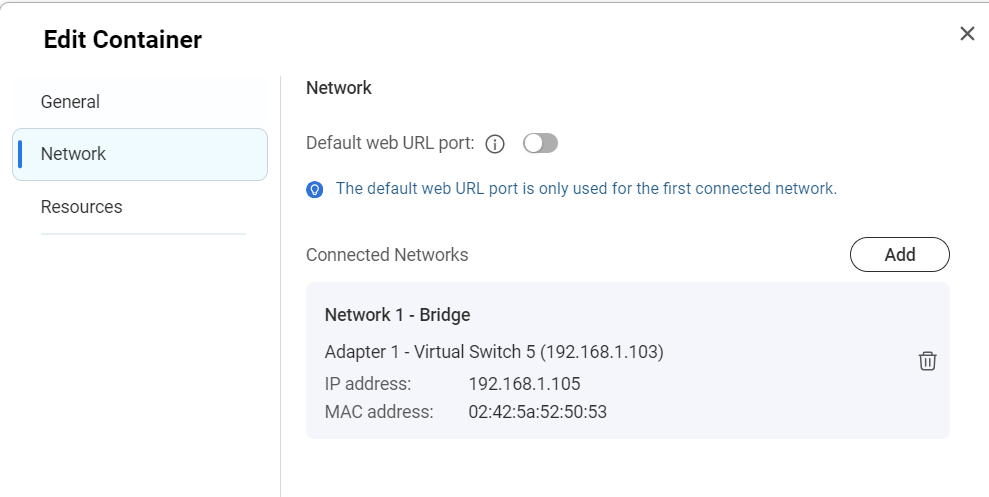This screenshot has height=497, width=989.
Task: Click the Connected Networks section label
Action: point(387,255)
